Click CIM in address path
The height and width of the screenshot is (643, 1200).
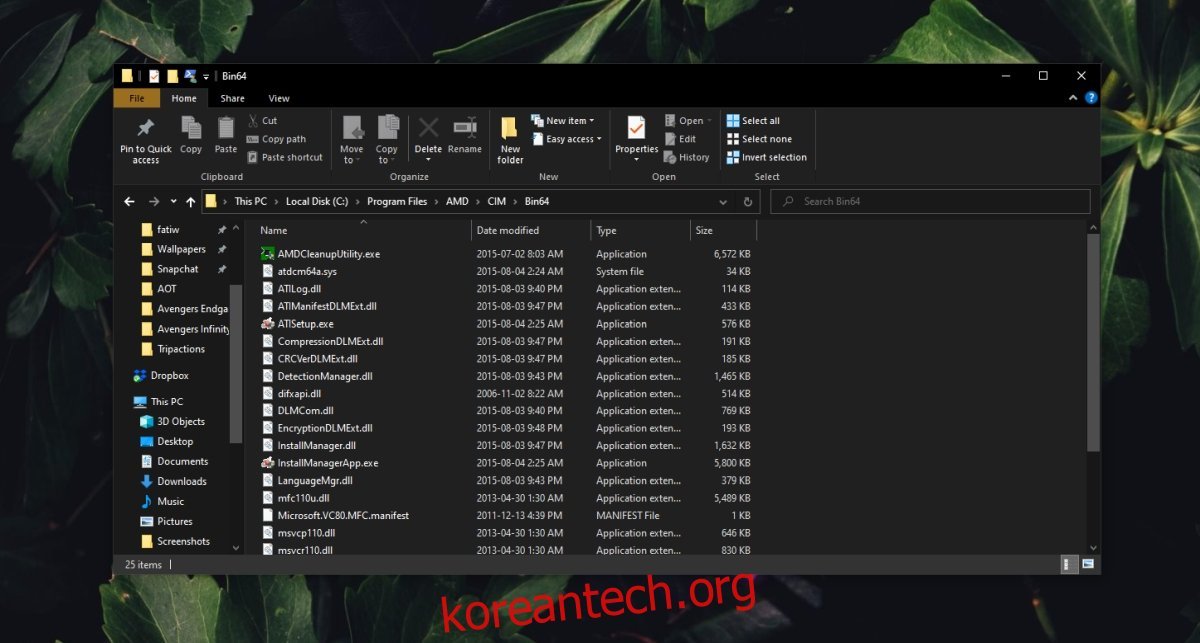[497, 201]
